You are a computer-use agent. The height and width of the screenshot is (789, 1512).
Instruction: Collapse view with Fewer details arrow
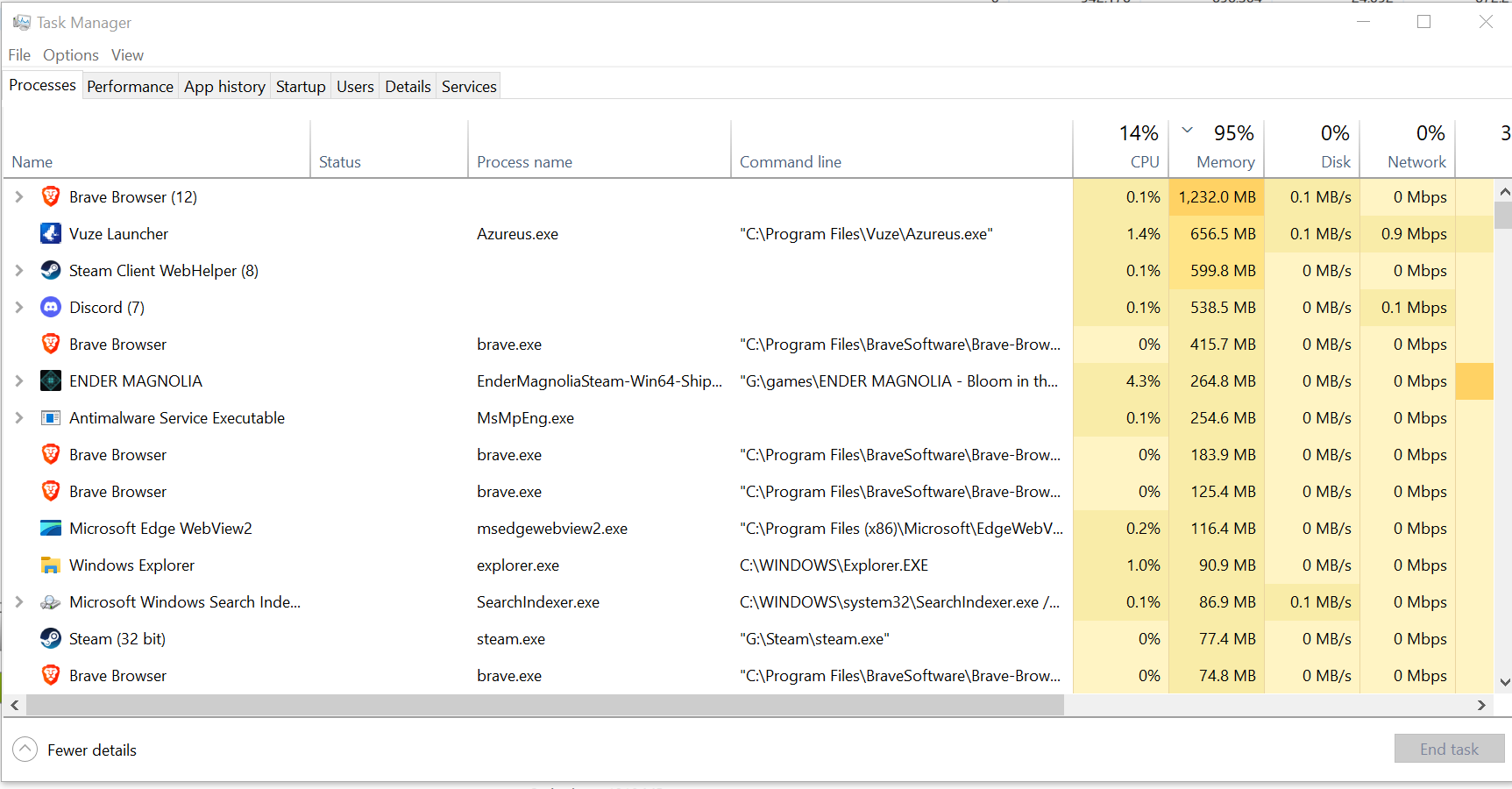(25, 750)
